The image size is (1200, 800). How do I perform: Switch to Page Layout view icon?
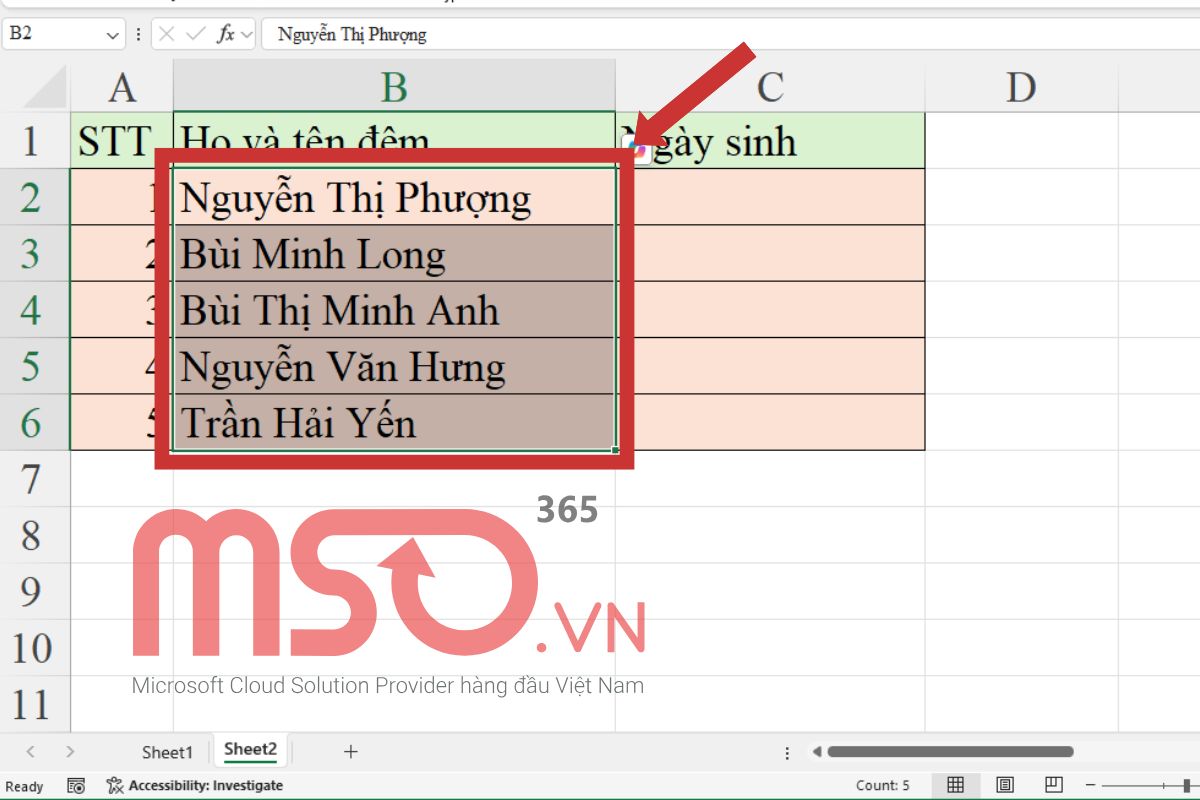(1005, 785)
